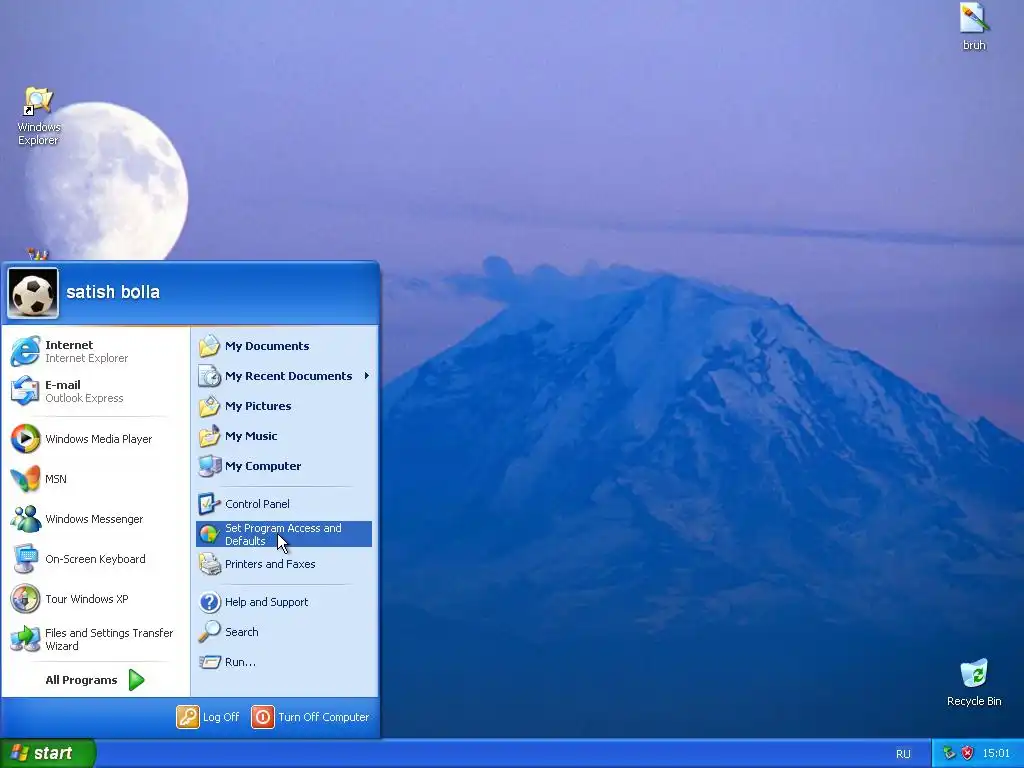This screenshot has height=768, width=1024.
Task: Click the Outlook Express E-mail icon
Action: [x=25, y=391]
